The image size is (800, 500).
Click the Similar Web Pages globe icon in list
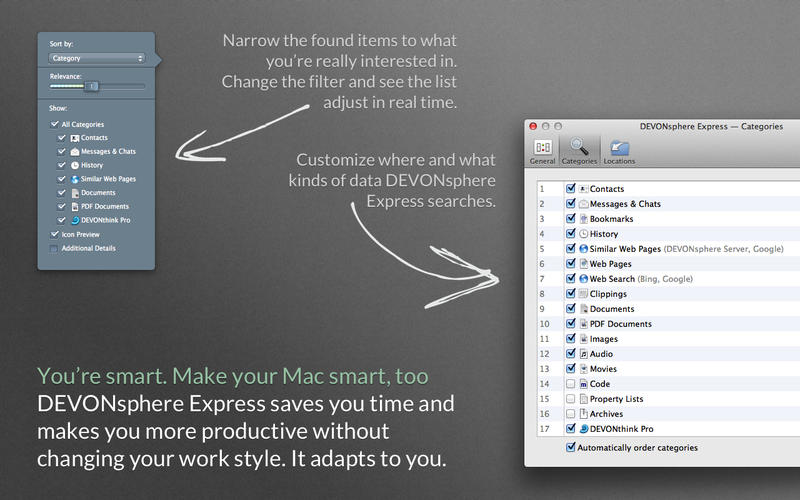pos(584,248)
